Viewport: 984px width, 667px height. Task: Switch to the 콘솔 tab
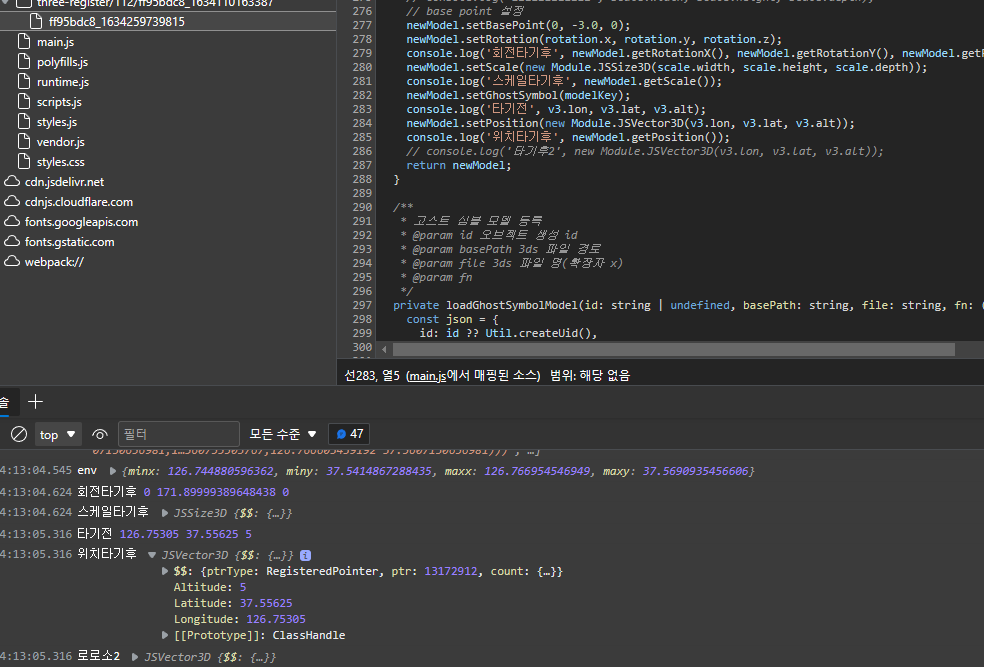click(x=6, y=401)
